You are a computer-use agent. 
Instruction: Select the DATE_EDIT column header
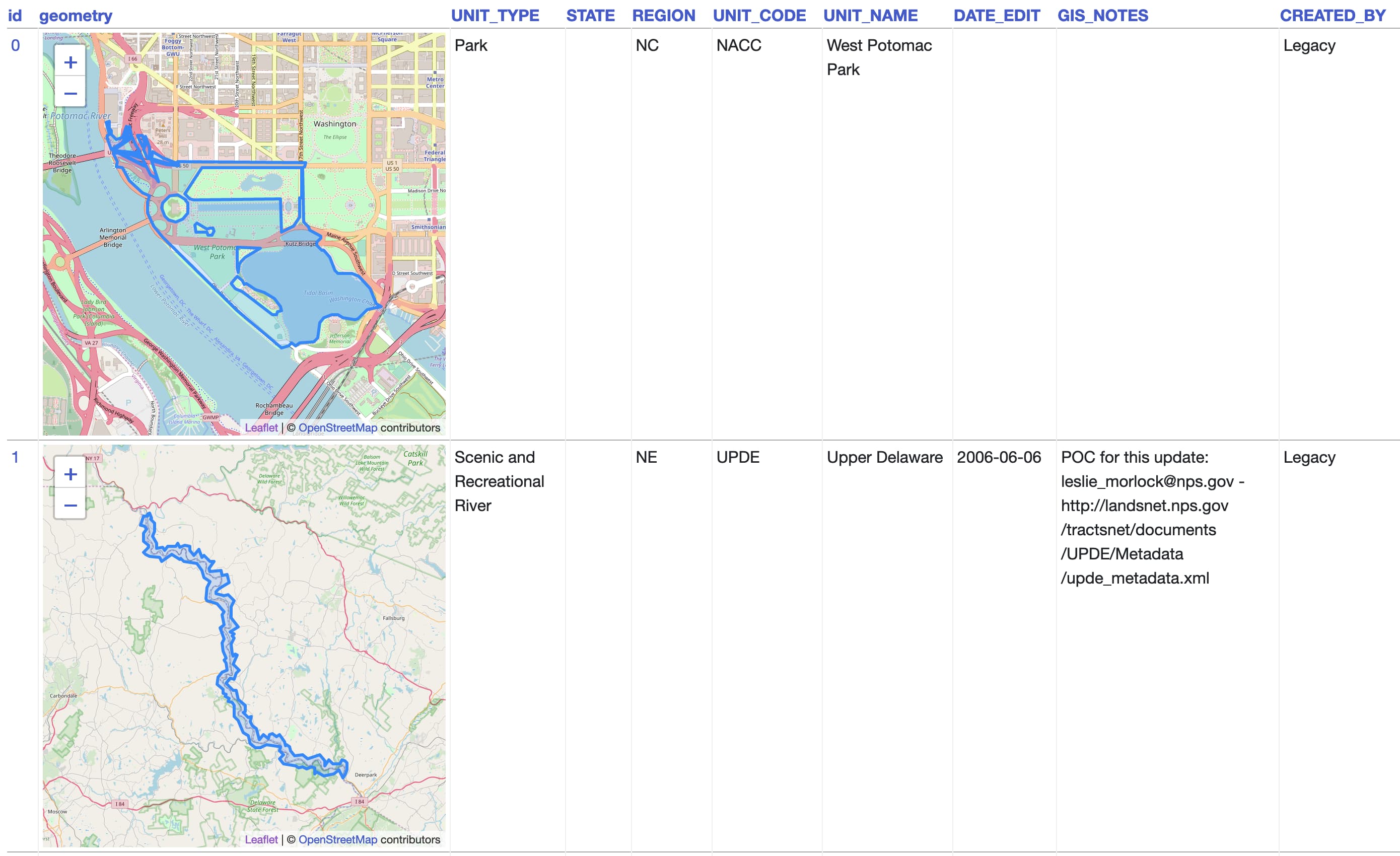coord(997,15)
